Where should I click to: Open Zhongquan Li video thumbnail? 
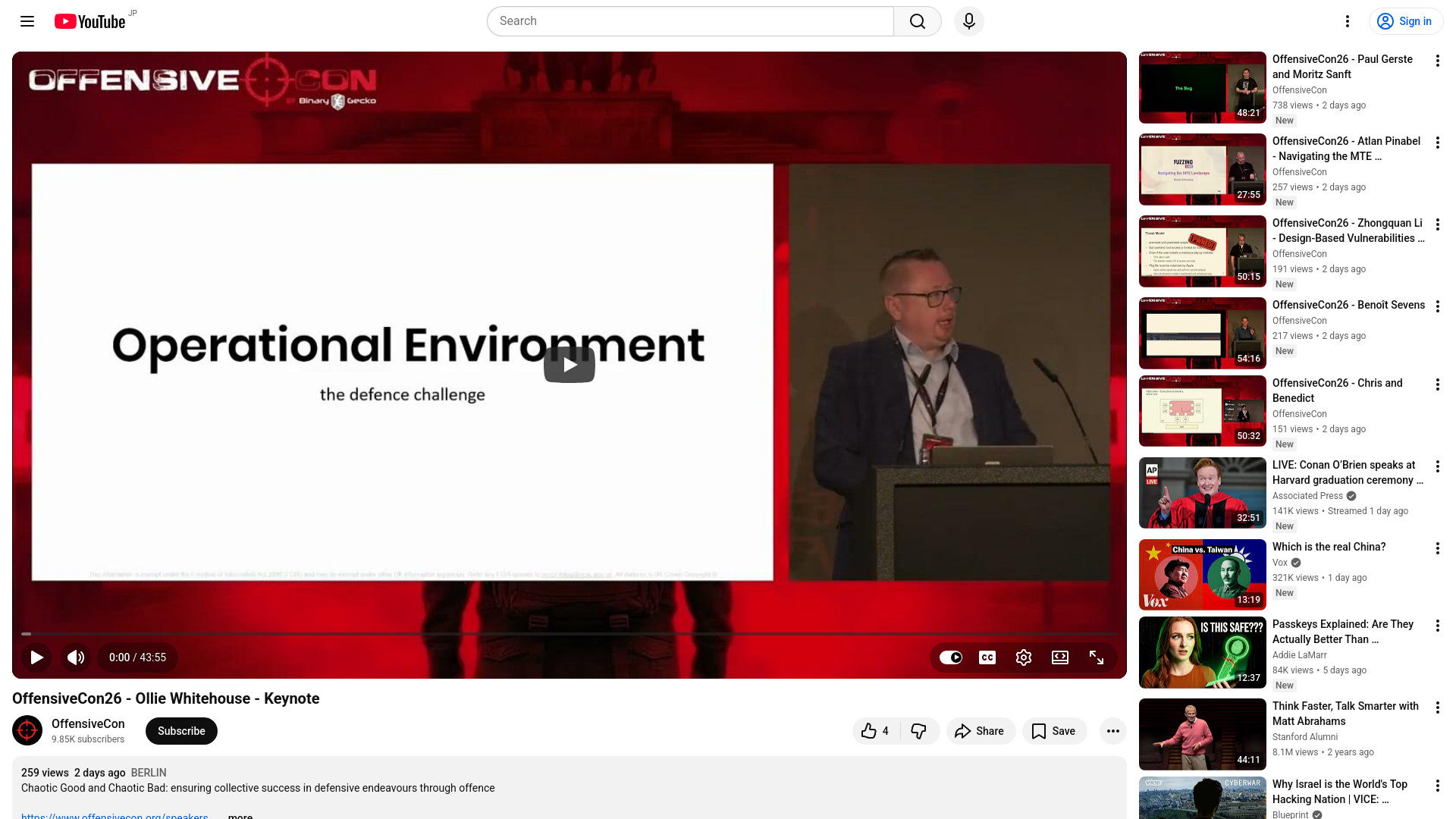[1203, 251]
